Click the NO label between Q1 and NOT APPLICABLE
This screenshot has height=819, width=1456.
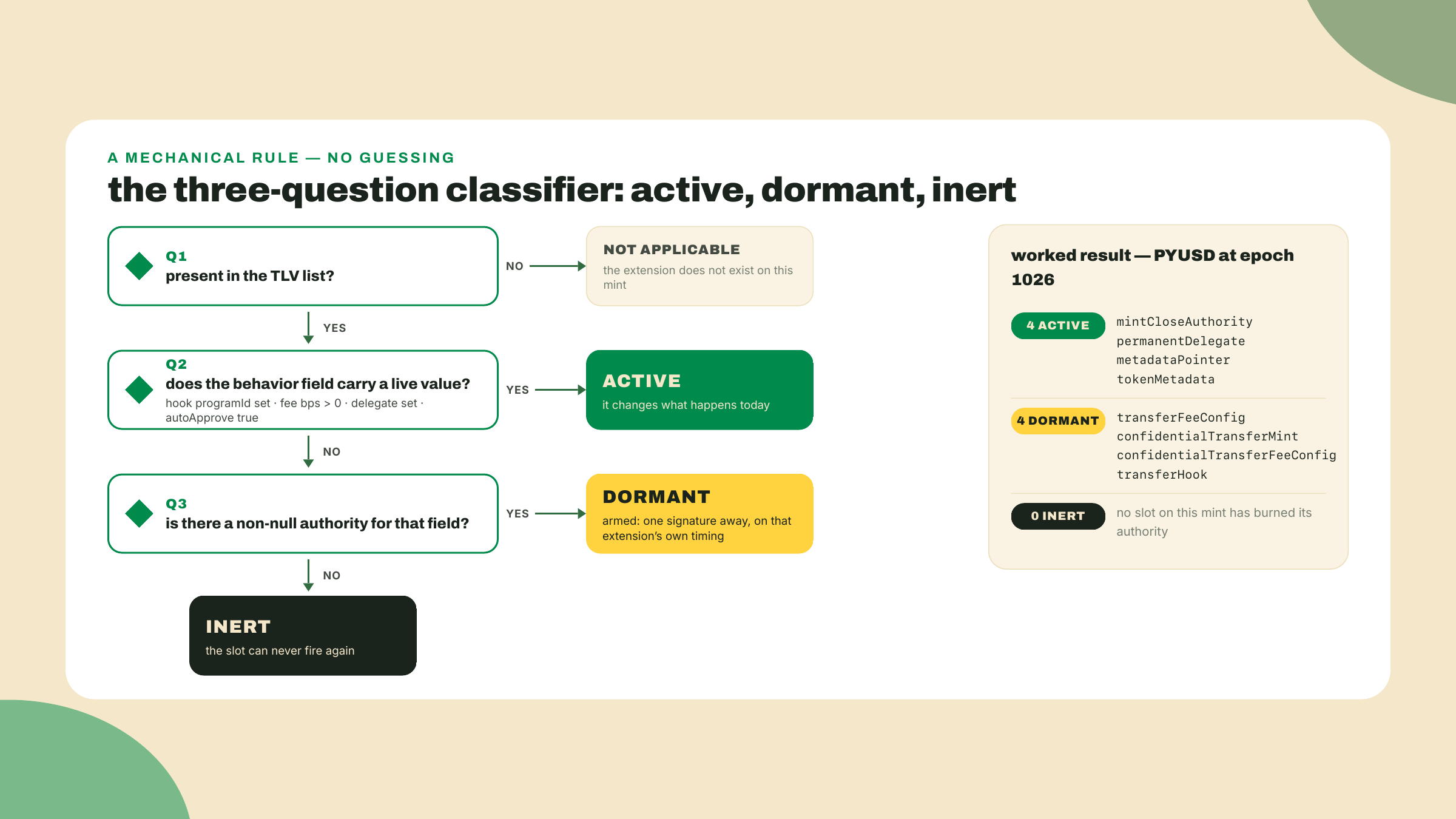(514, 266)
